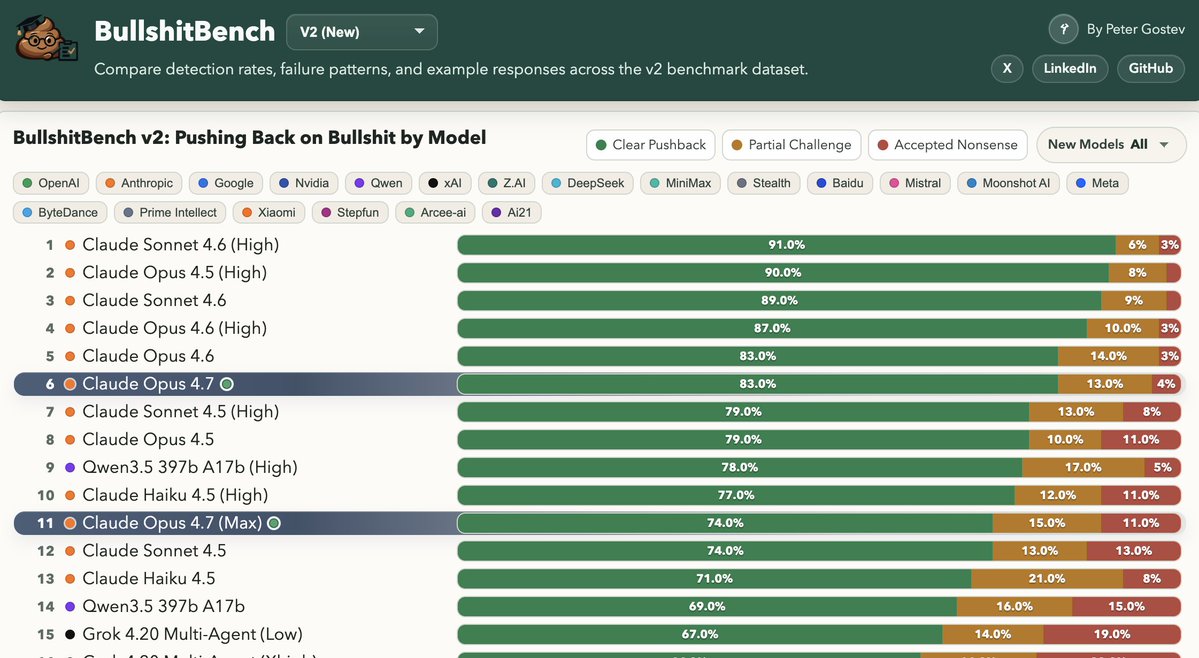Click the purple dot by Qwen3.5 397b A17b (High)
Viewport: 1199px width, 658px height.
[x=70, y=467]
